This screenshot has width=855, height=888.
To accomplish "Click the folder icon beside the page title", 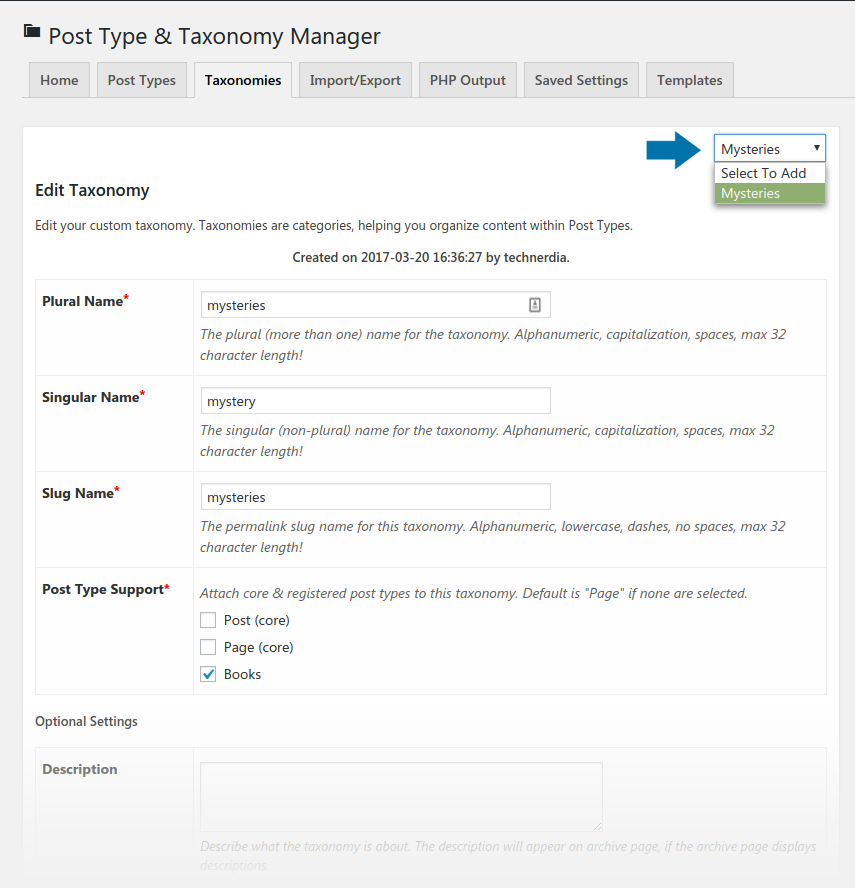I will 32,32.
